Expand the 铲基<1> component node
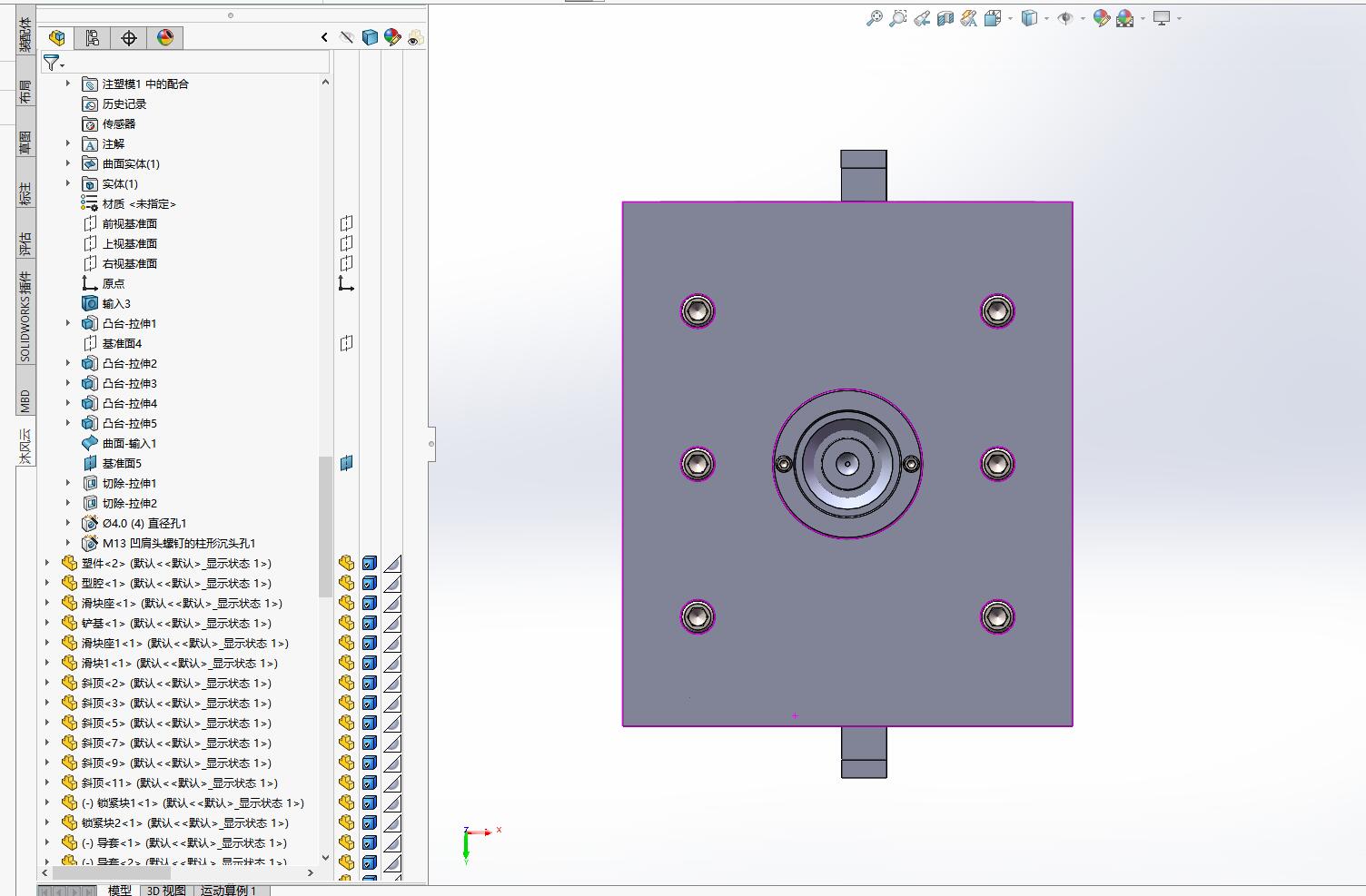The width and height of the screenshot is (1366, 896). [x=47, y=623]
